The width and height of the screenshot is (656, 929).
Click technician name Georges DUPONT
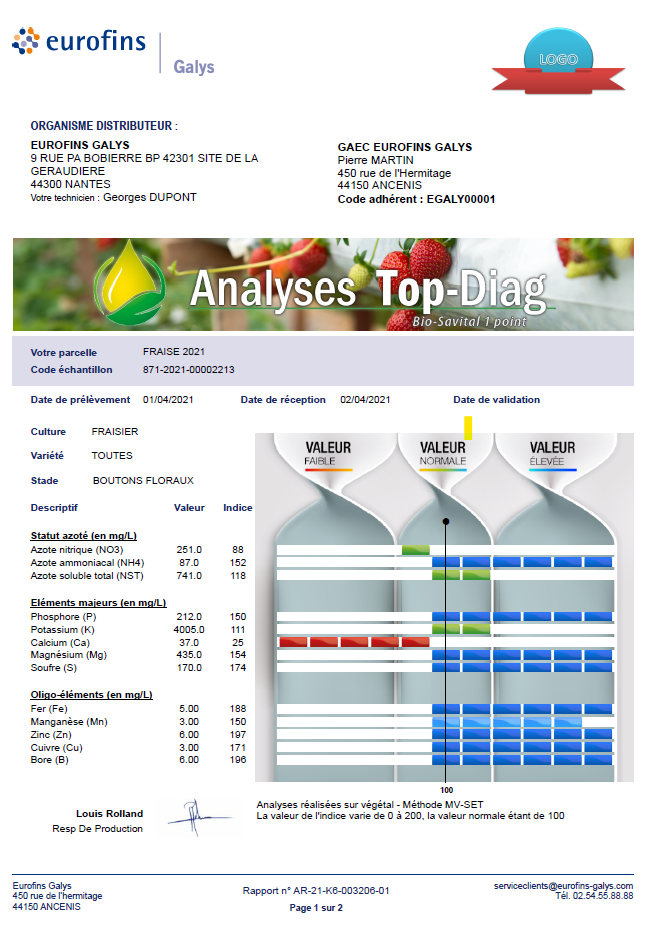pyautogui.click(x=150, y=197)
